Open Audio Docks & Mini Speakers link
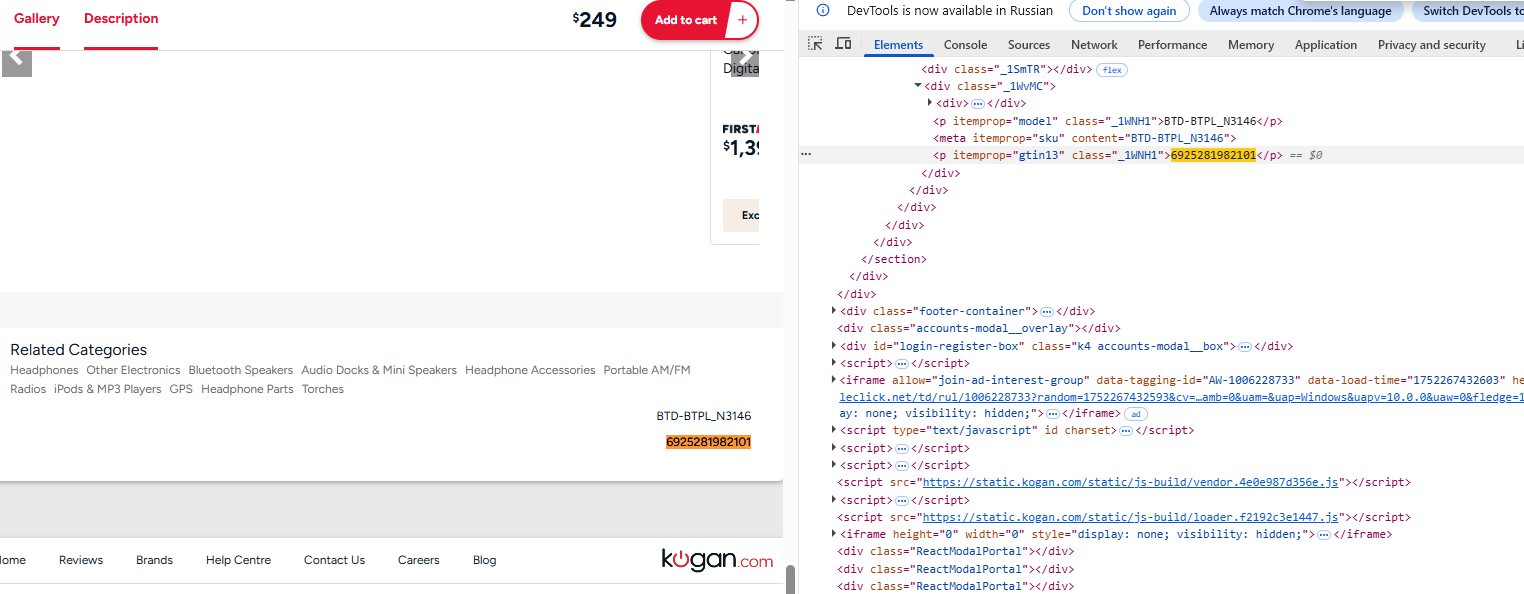 coord(379,370)
